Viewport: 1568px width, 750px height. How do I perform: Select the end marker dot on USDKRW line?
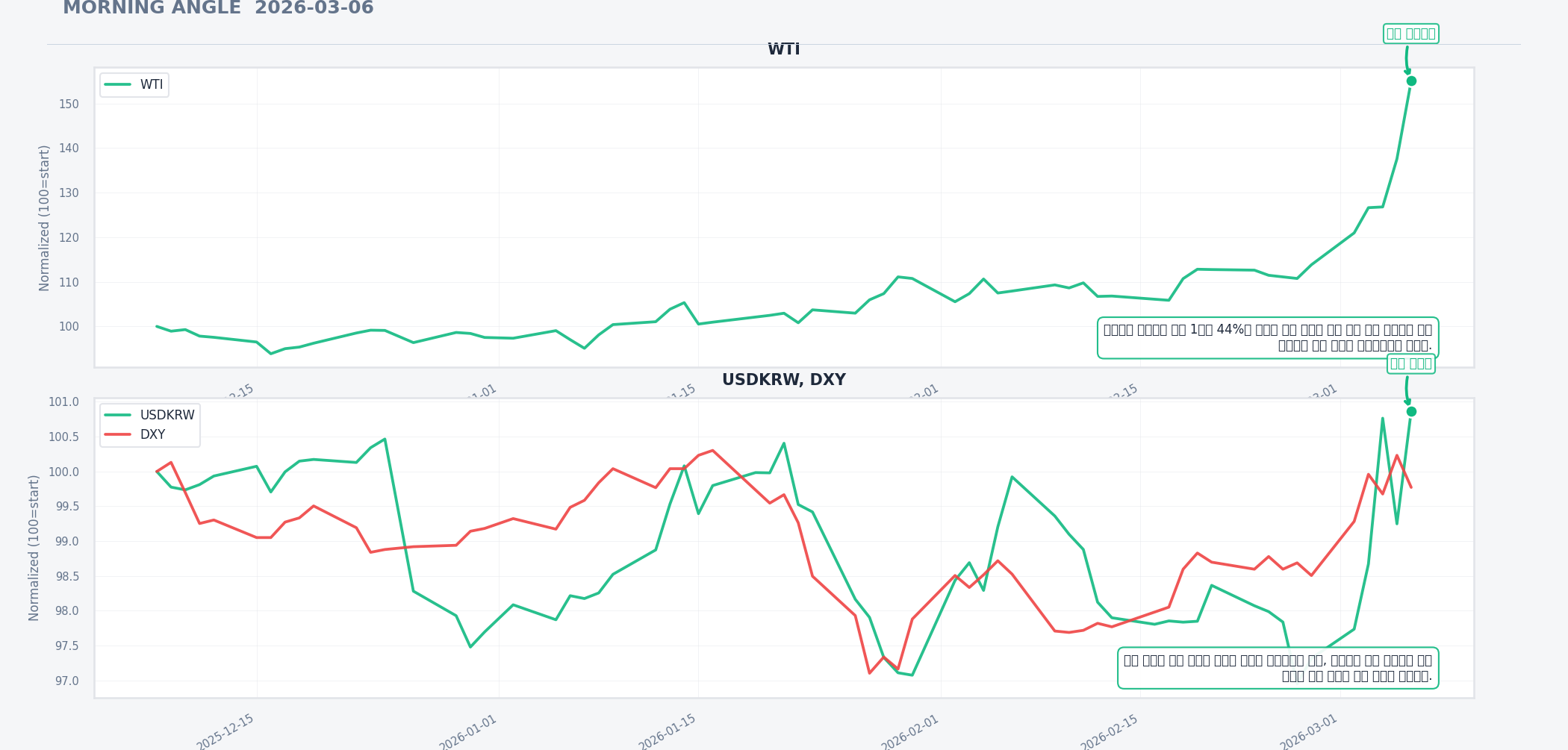pyautogui.click(x=1411, y=412)
